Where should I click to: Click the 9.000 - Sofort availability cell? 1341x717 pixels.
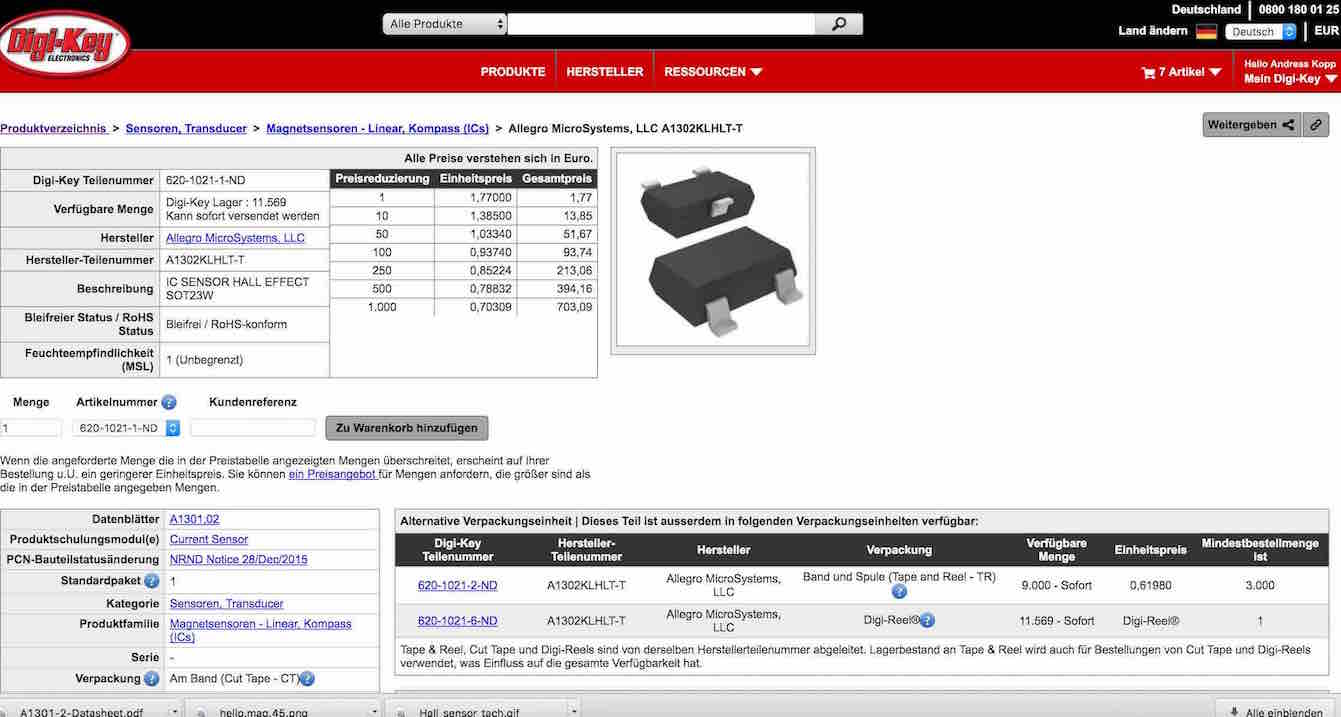(1056, 585)
